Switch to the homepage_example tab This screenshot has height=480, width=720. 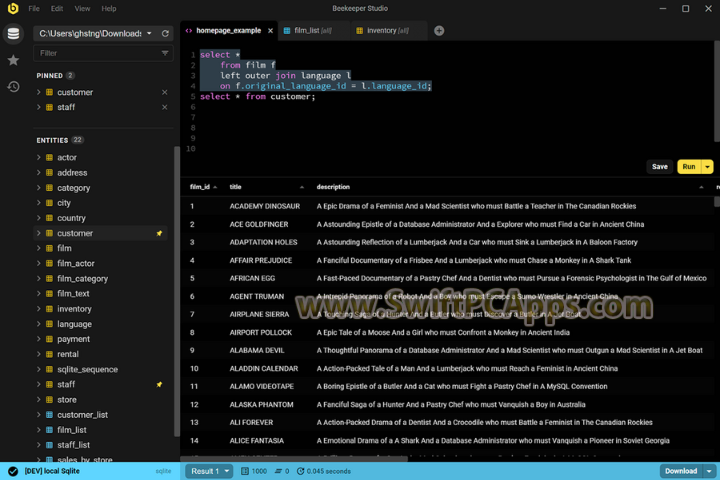pos(228,31)
